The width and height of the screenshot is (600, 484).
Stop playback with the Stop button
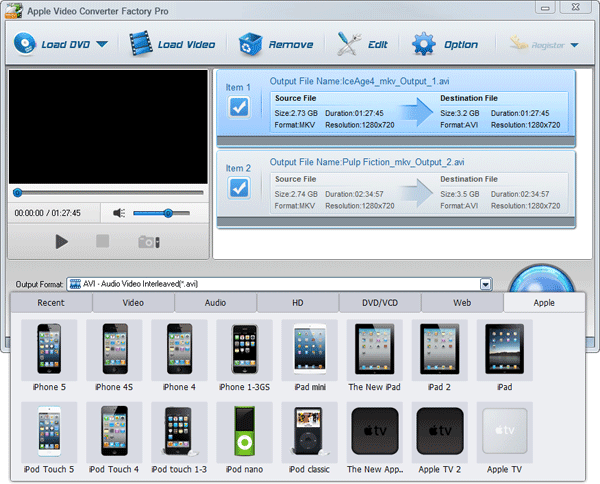[x=103, y=241]
